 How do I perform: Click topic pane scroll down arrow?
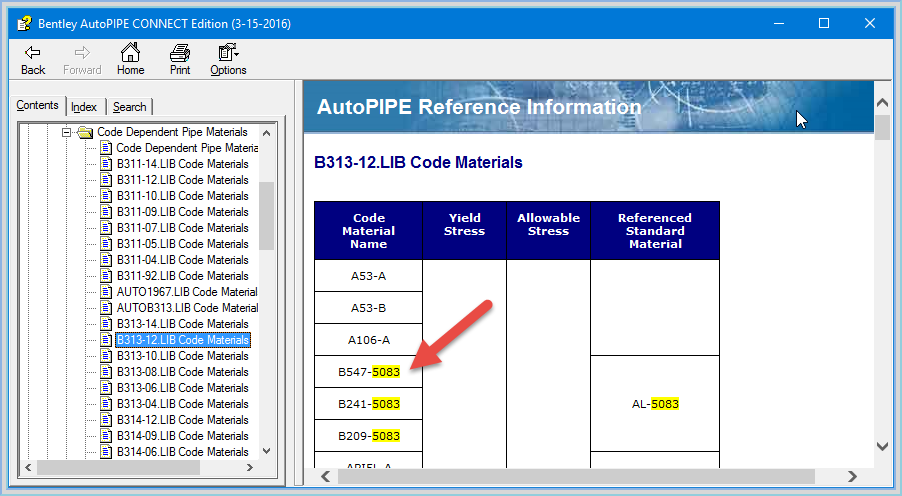click(x=882, y=446)
